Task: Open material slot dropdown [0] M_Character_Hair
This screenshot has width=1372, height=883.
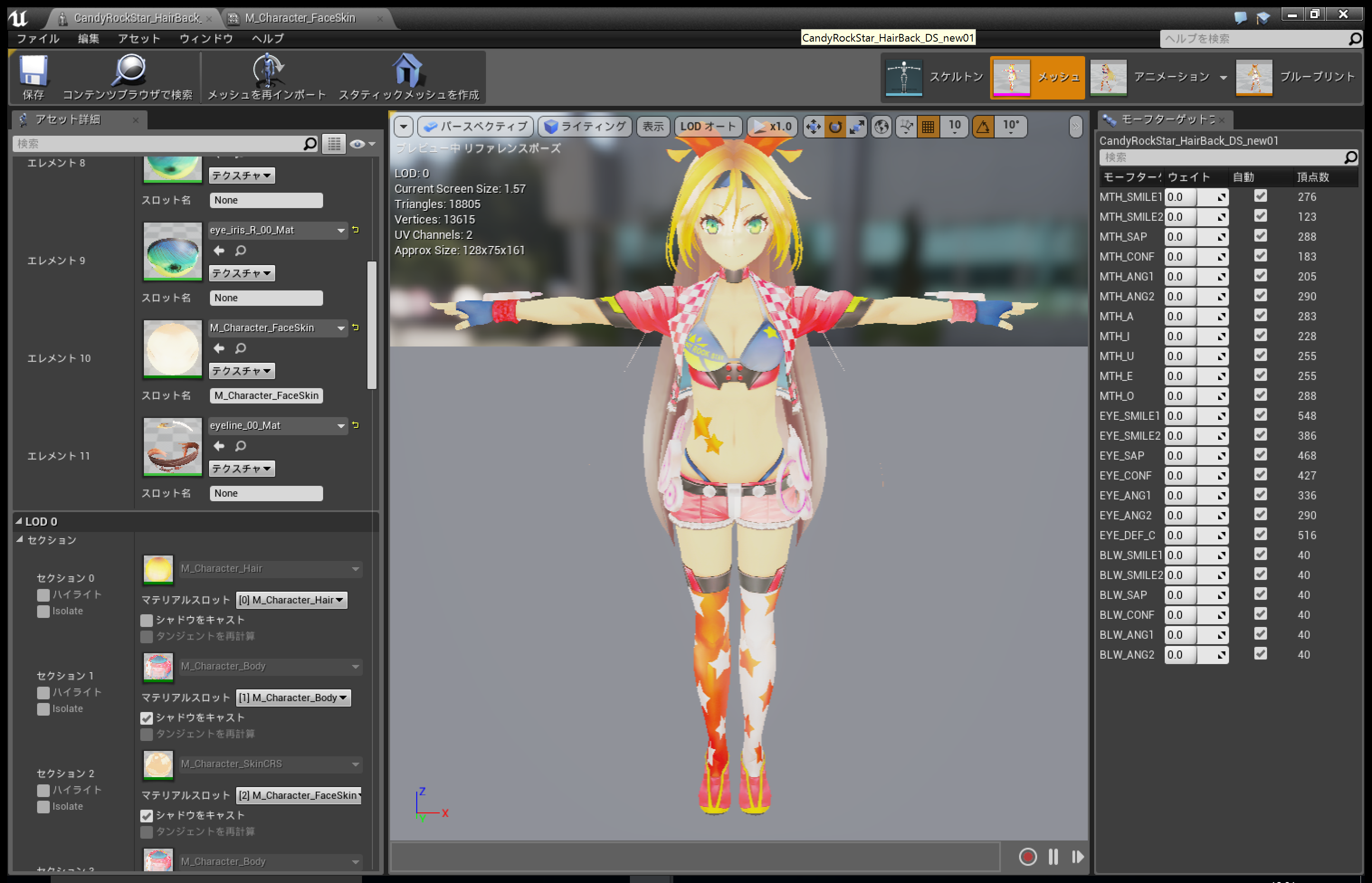Action: point(291,600)
